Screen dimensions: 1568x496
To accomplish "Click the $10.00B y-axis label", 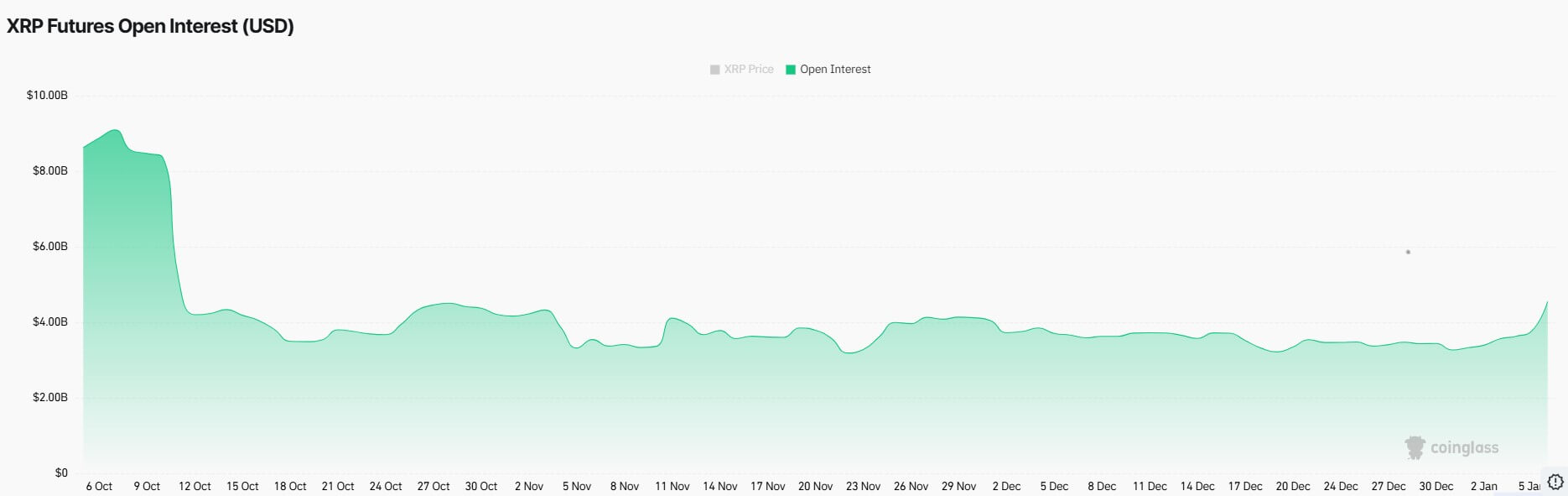I will 47,96.
